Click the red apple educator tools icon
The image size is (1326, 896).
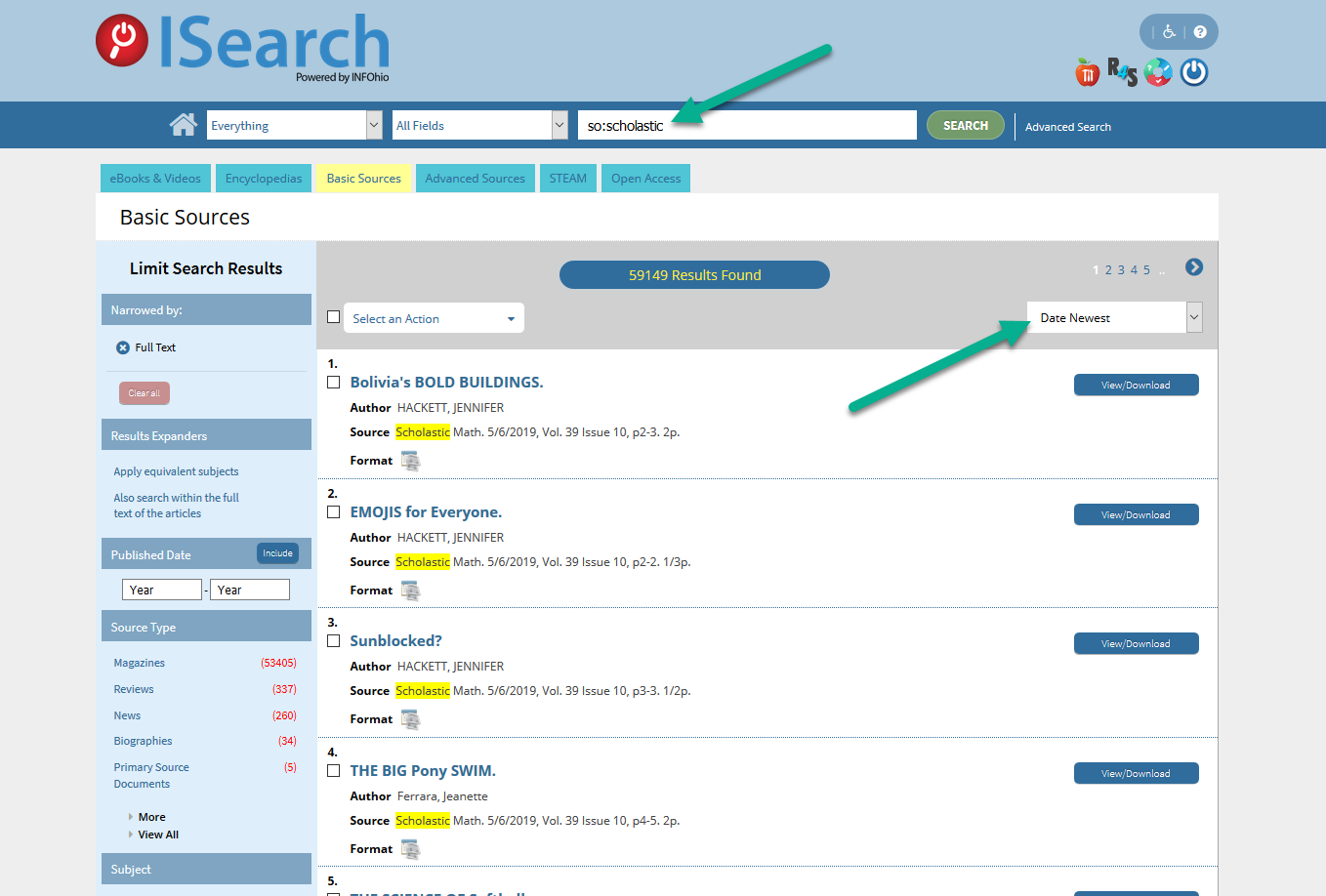(1087, 72)
